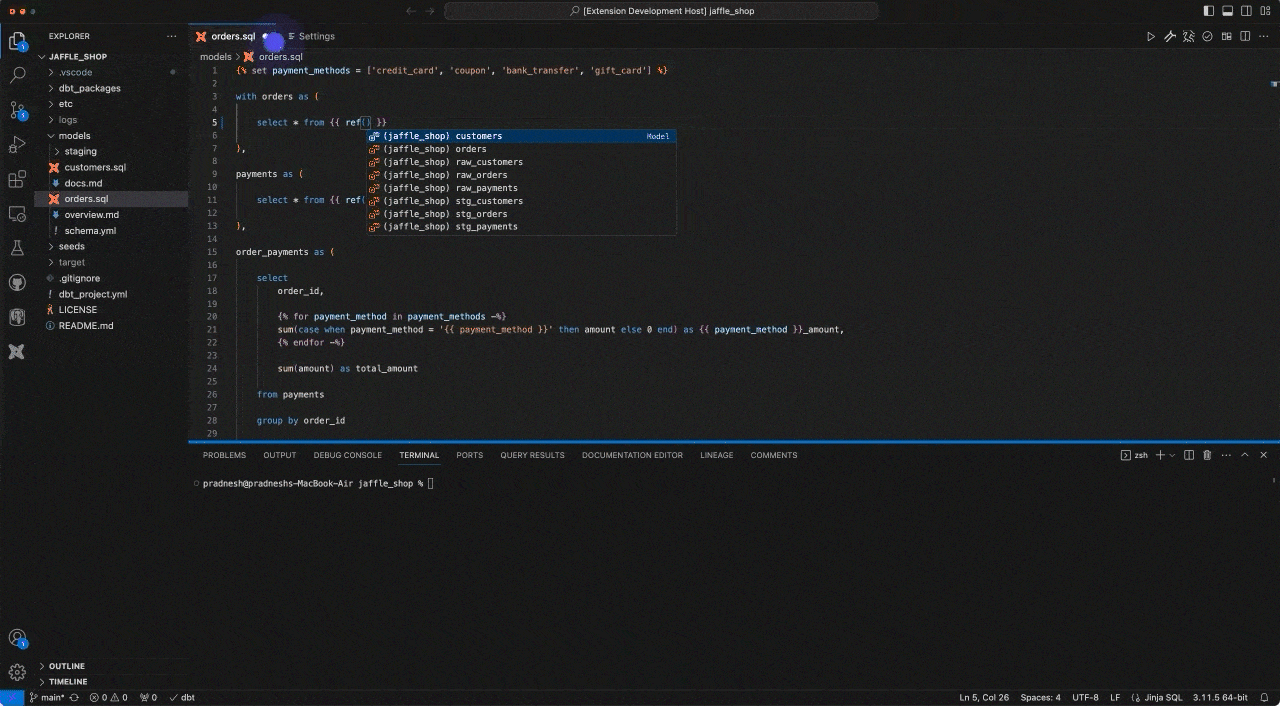Kill the terminal with the trash icon
Viewport: 1280px width, 706px height.
click(x=1207, y=455)
